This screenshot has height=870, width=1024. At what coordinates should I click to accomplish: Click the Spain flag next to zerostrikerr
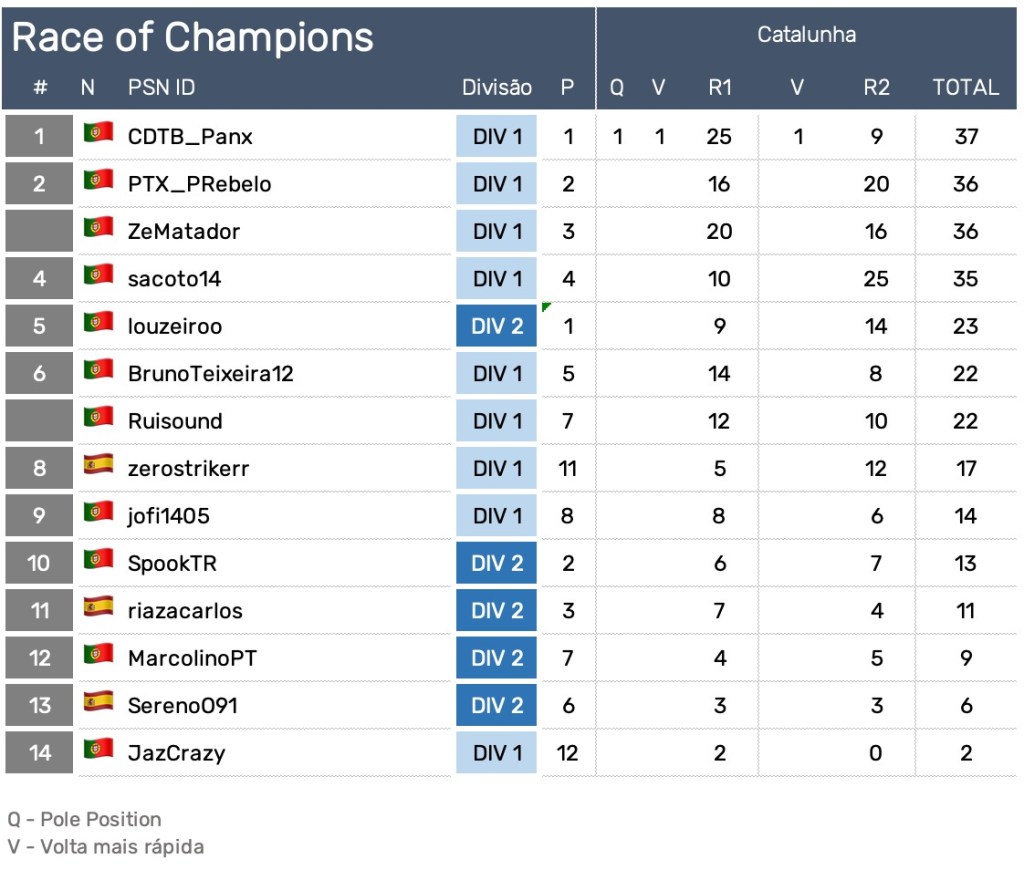98,464
